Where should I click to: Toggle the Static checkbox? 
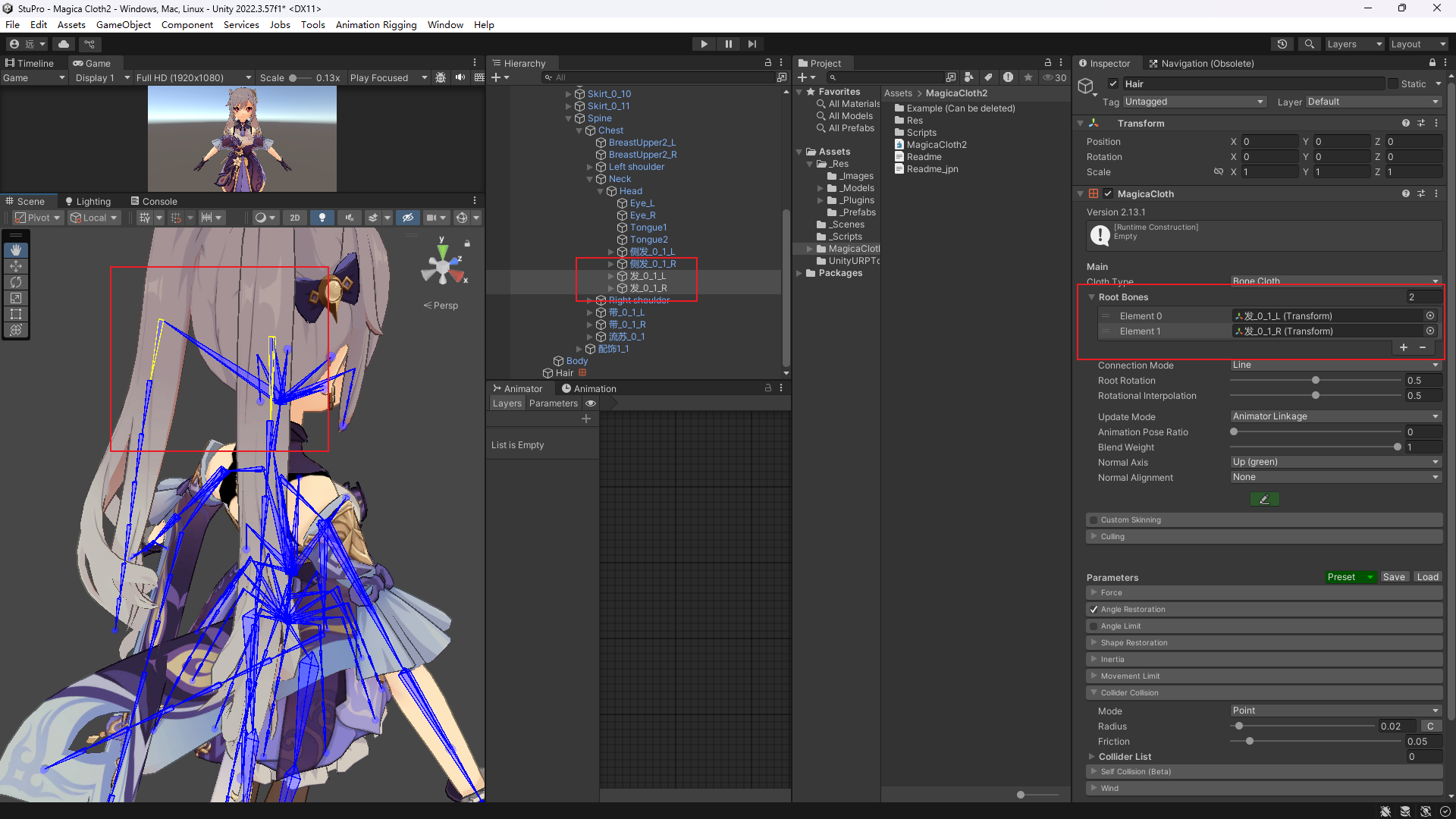tap(1393, 84)
